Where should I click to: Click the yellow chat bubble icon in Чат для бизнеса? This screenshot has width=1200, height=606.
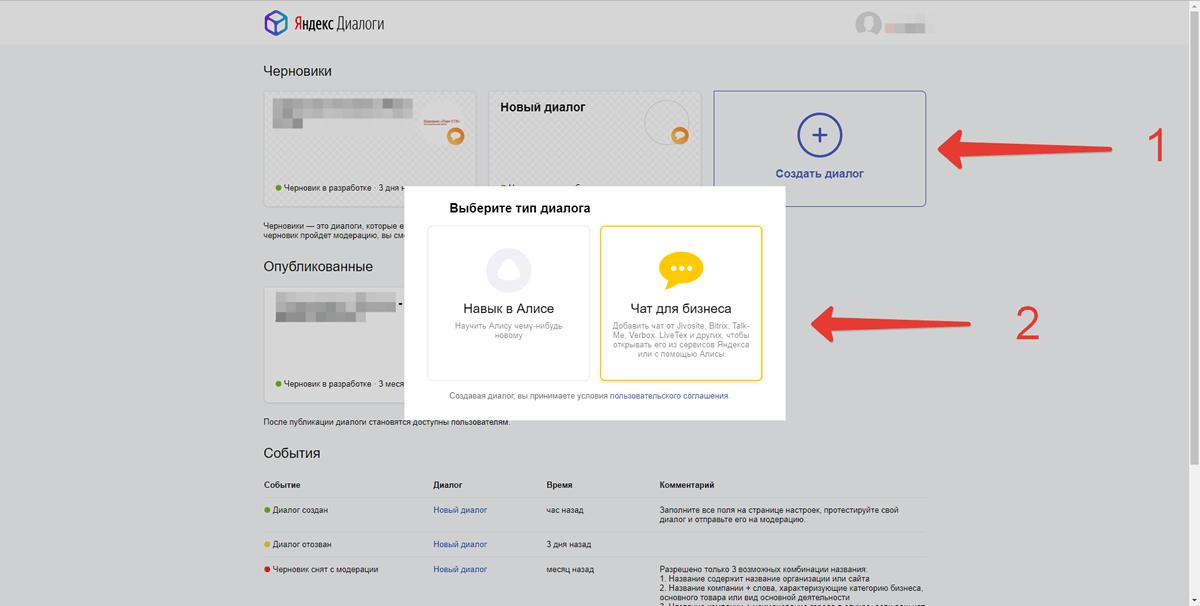681,270
